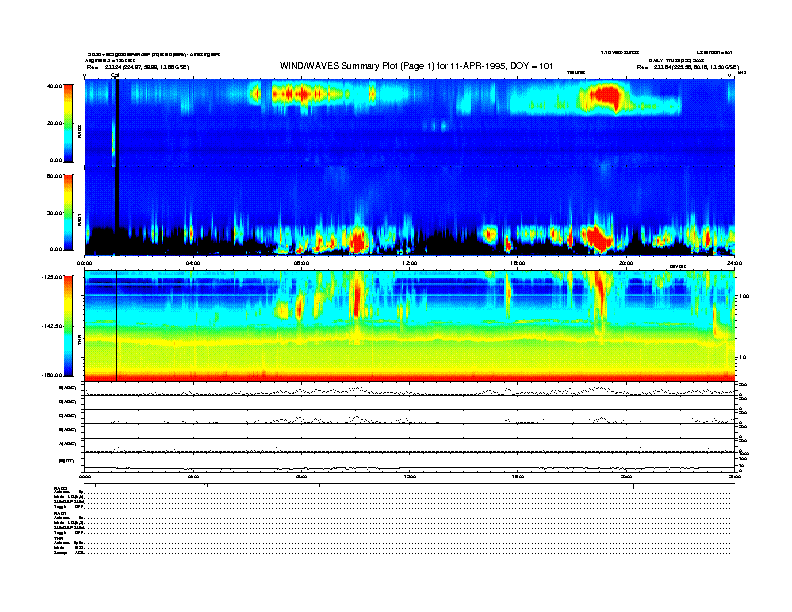This screenshot has height=612, width=792.
Task: Click the RAD2 color scale bar
Action: click(68, 123)
